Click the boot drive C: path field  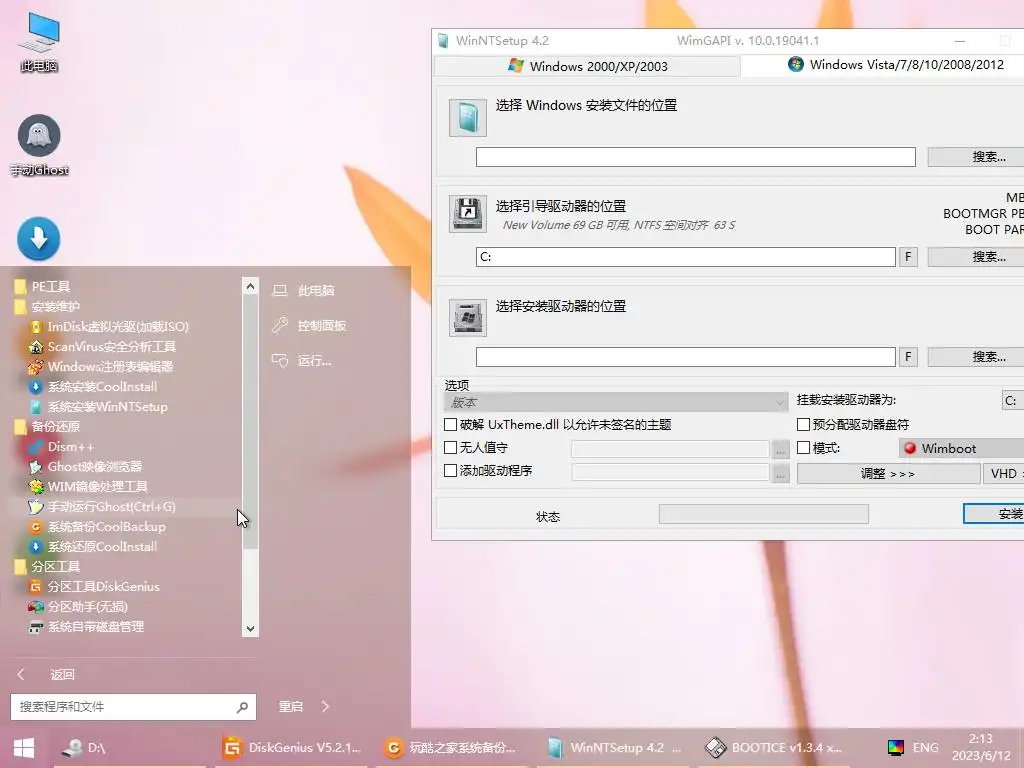pos(685,257)
